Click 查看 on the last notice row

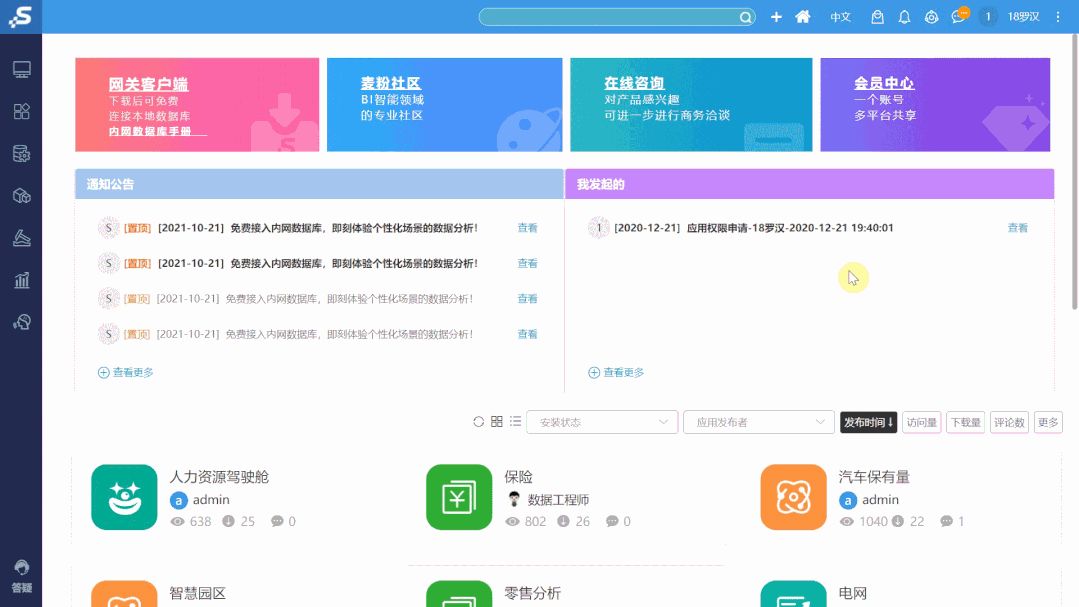(527, 334)
